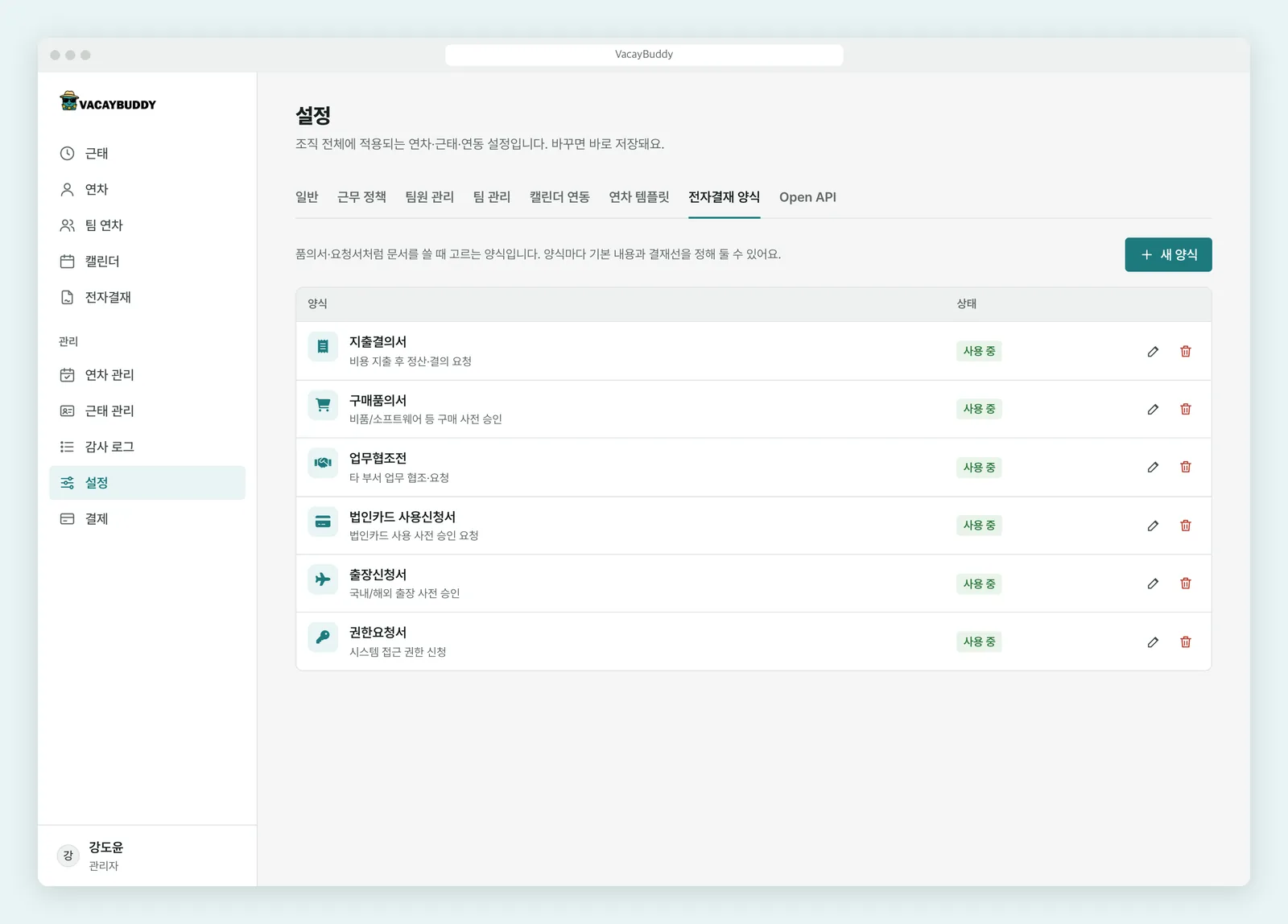
Task: Edit 권한요청서 using the pencil icon
Action: pyautogui.click(x=1153, y=642)
